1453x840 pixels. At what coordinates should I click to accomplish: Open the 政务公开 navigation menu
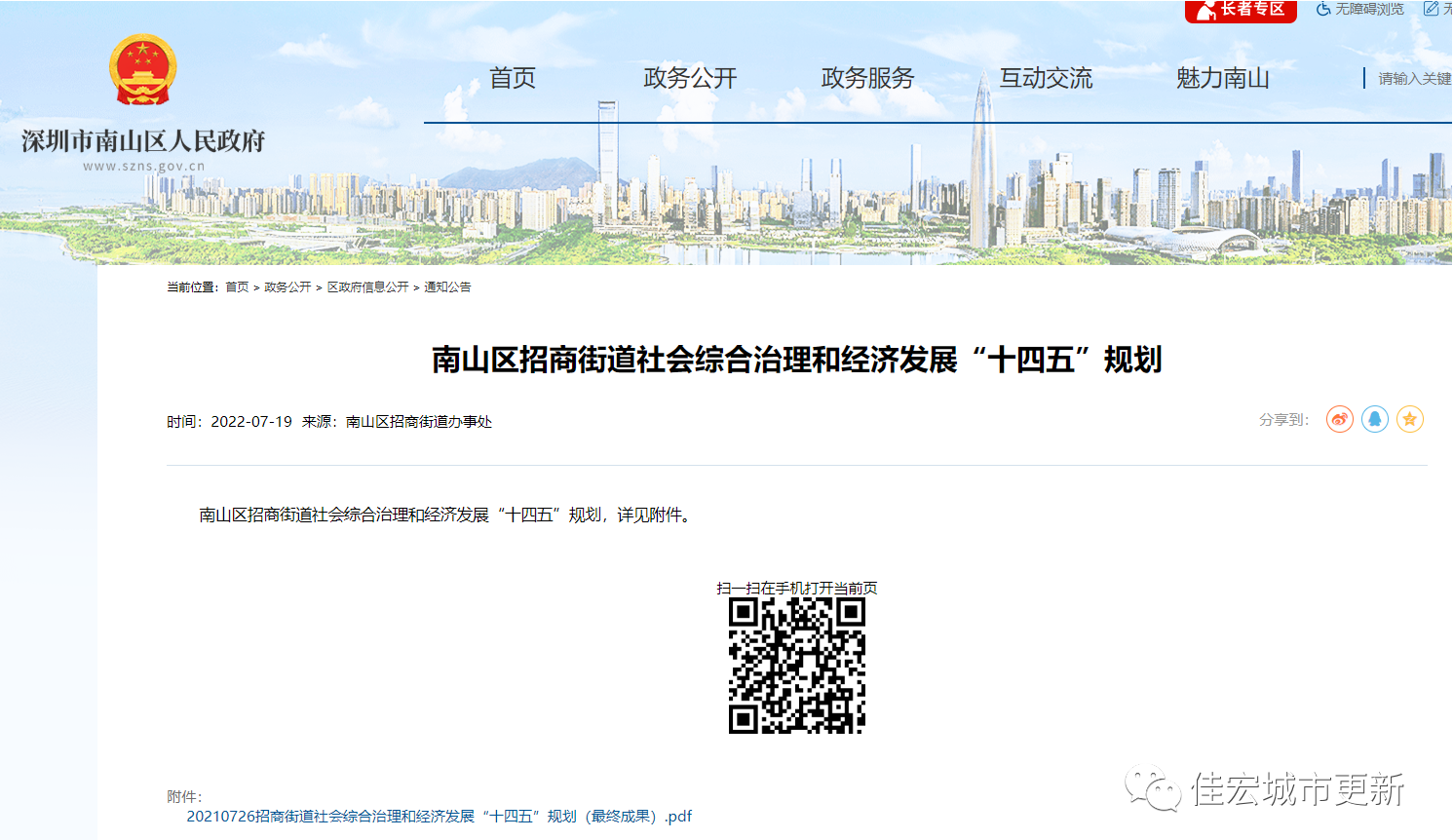(690, 78)
